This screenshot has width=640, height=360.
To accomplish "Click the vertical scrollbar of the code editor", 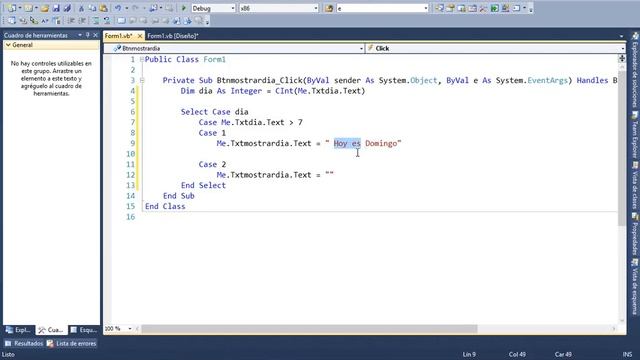I will tap(622, 149).
